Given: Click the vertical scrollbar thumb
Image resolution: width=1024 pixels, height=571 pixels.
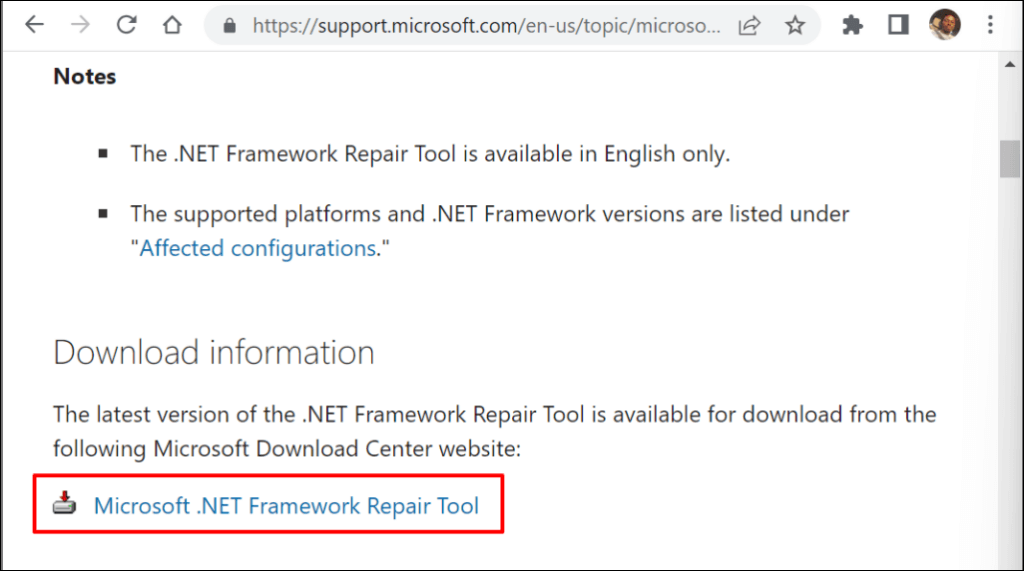Looking at the screenshot, I should click(x=1010, y=160).
